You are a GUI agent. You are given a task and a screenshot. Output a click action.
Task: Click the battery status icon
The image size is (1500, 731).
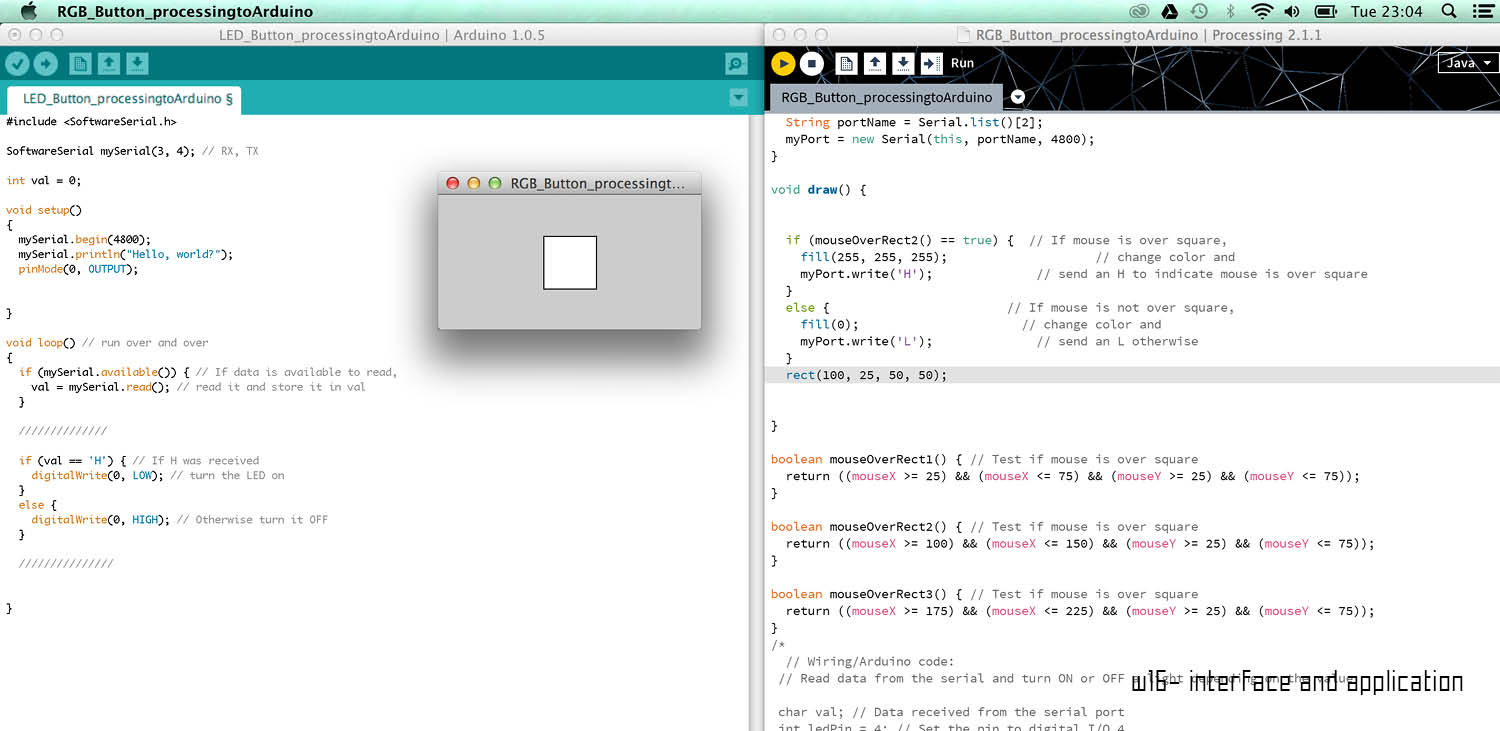[1326, 12]
